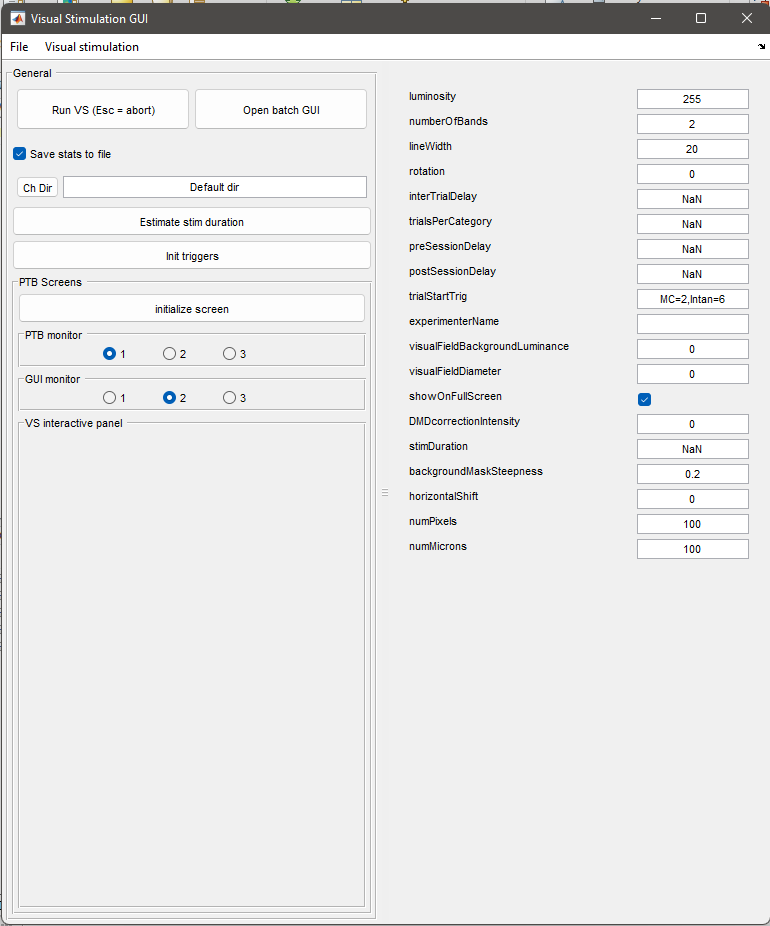This screenshot has height=926, width=770.
Task: Click the trialStartTrig label
Action: 438,296
